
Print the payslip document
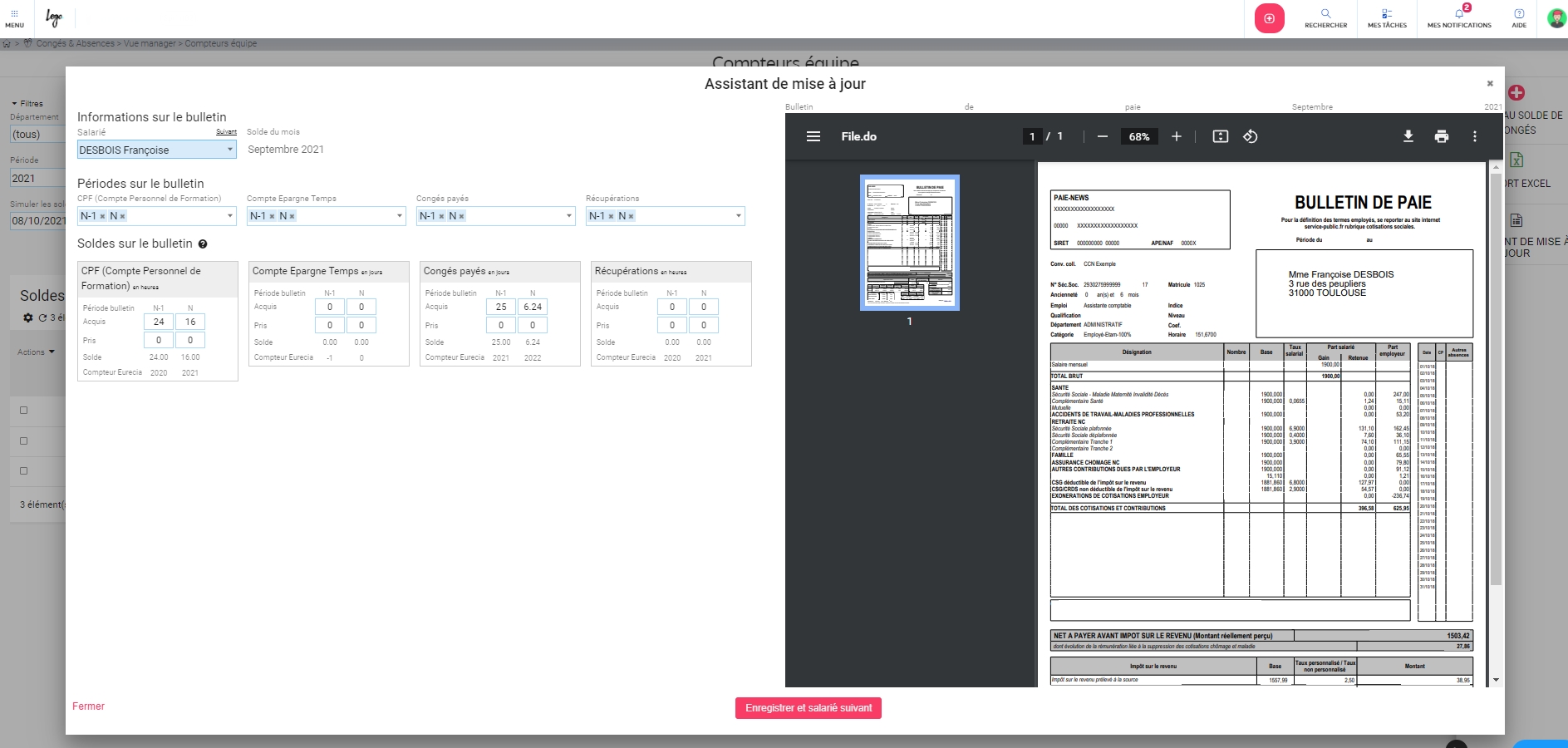[x=1441, y=136]
